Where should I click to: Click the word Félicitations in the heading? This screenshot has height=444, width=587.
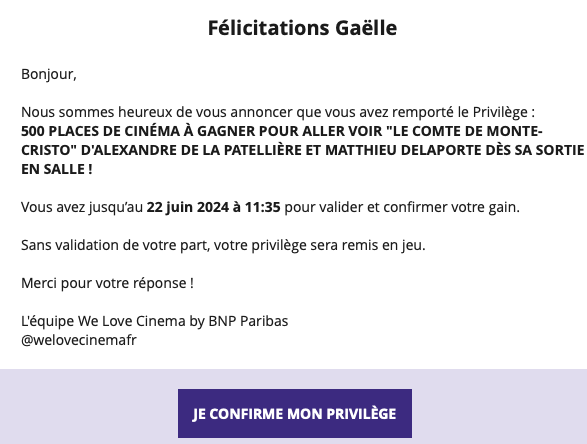click(x=268, y=28)
